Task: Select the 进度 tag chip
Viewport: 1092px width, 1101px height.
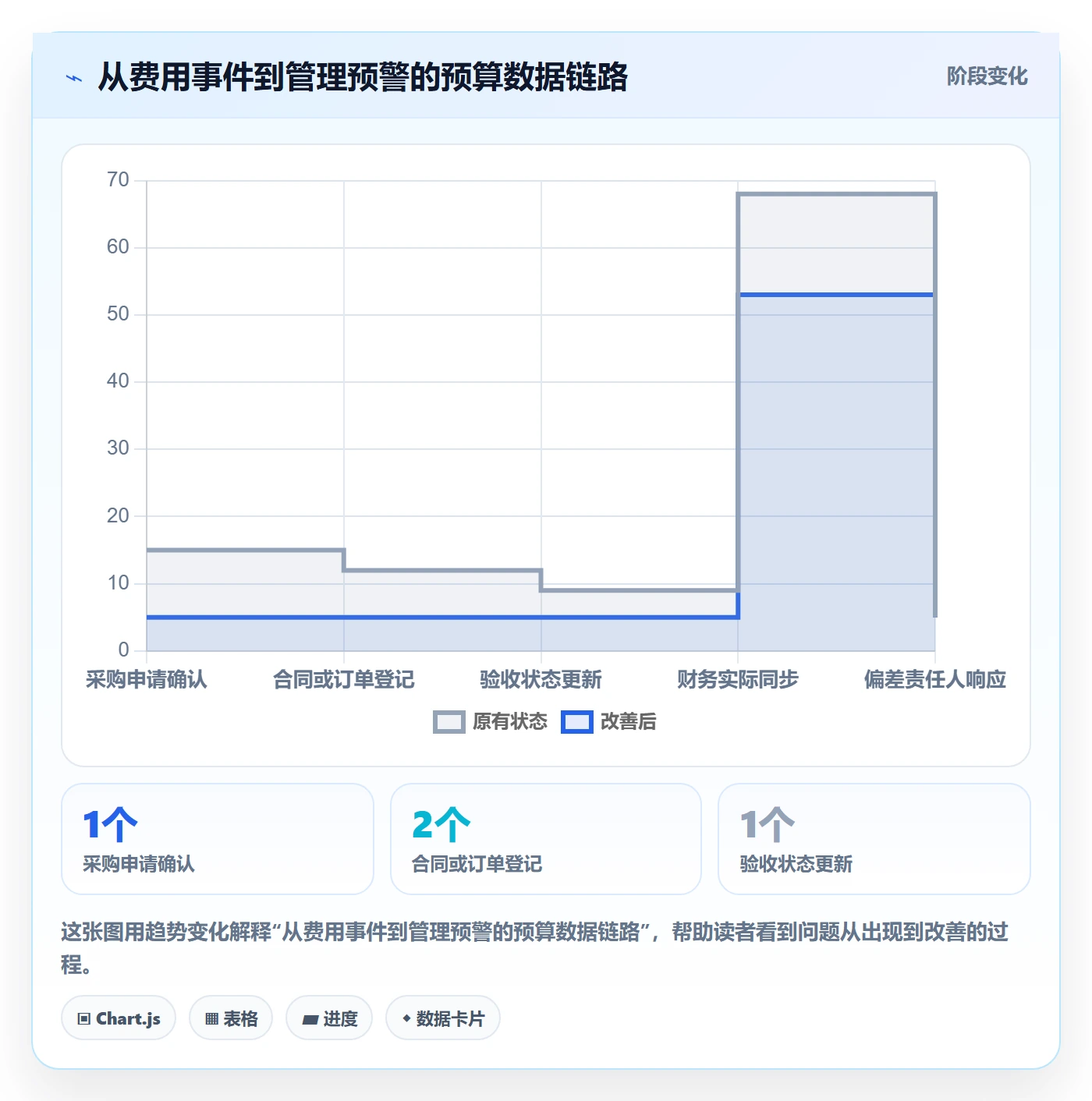Action: 329,1018
